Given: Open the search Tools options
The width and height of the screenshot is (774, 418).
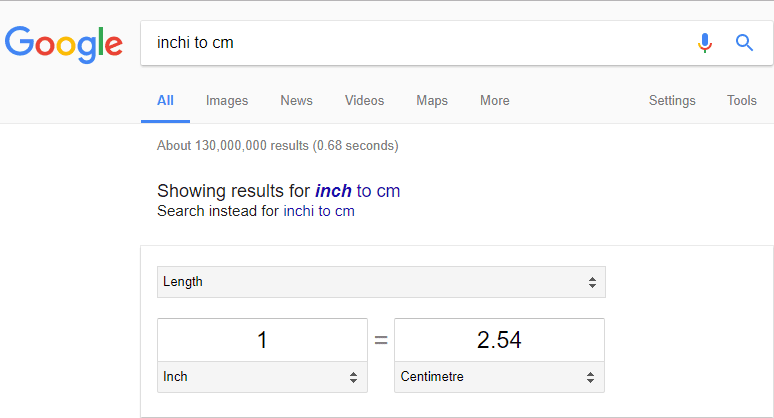Looking at the screenshot, I should (741, 101).
